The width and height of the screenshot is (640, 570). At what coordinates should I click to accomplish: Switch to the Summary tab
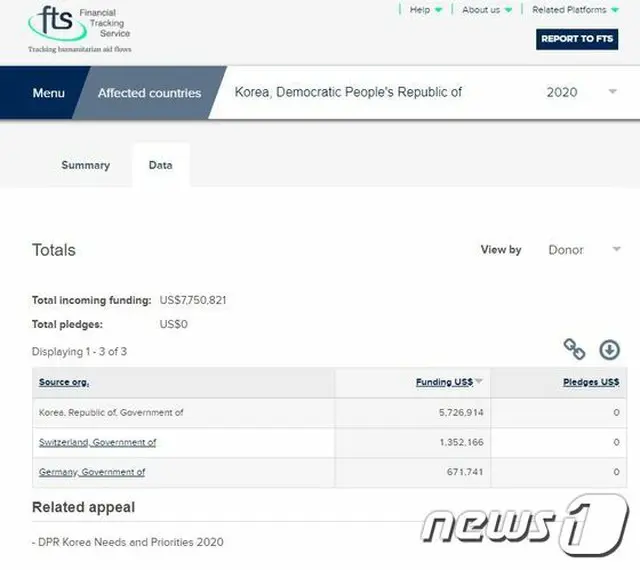pos(85,165)
